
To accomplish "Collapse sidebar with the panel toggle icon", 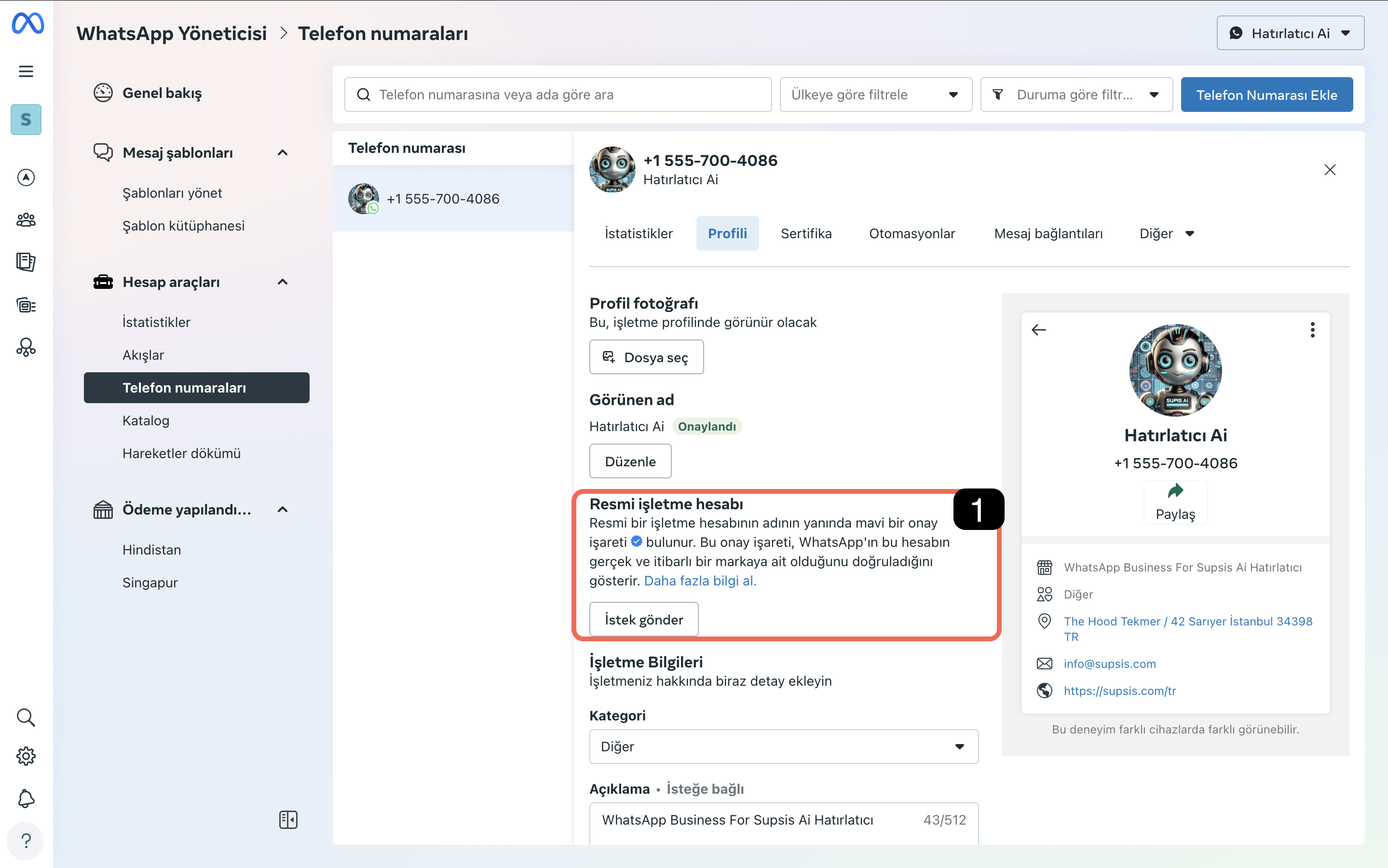I will point(288,820).
